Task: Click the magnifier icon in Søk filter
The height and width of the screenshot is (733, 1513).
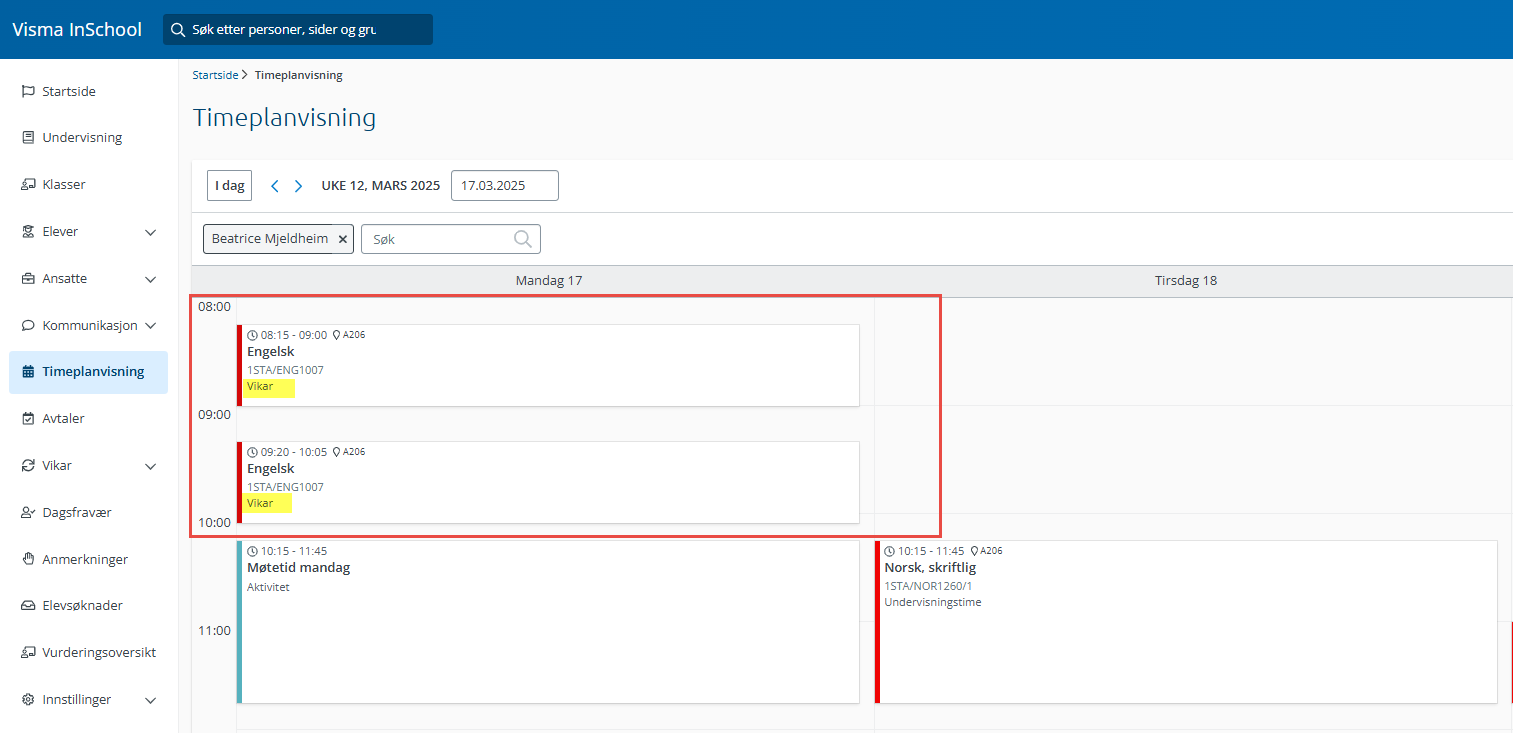Action: tap(522, 239)
